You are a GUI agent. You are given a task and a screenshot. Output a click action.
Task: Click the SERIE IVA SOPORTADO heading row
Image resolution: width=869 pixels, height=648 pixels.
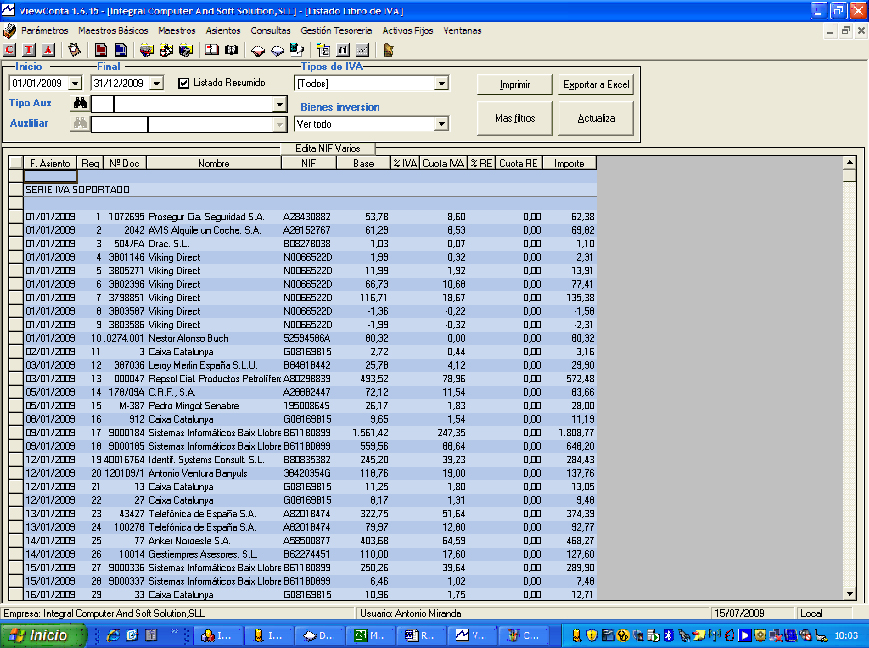(x=310, y=190)
